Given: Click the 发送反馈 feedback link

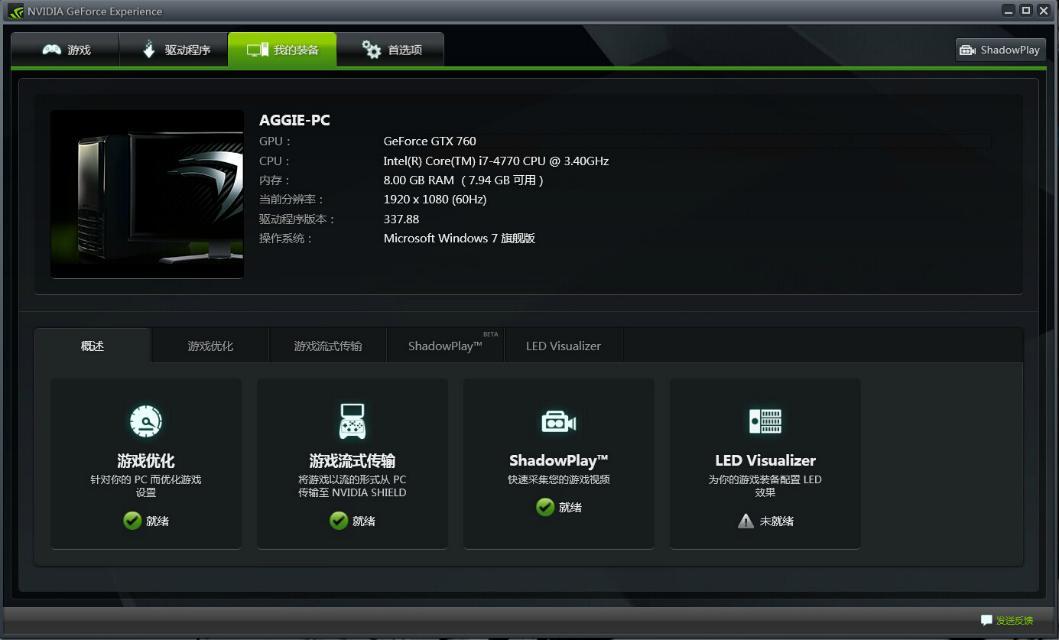Looking at the screenshot, I should (1014, 620).
